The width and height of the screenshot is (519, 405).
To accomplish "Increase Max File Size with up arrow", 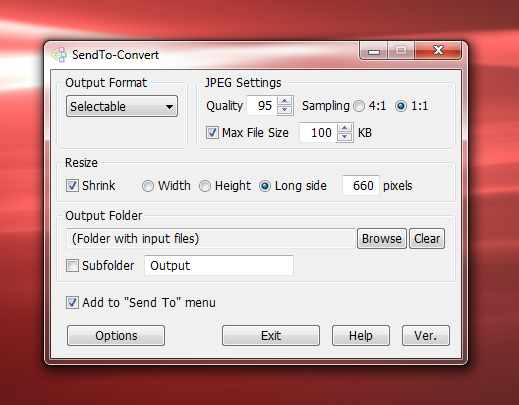I will click(x=344, y=128).
